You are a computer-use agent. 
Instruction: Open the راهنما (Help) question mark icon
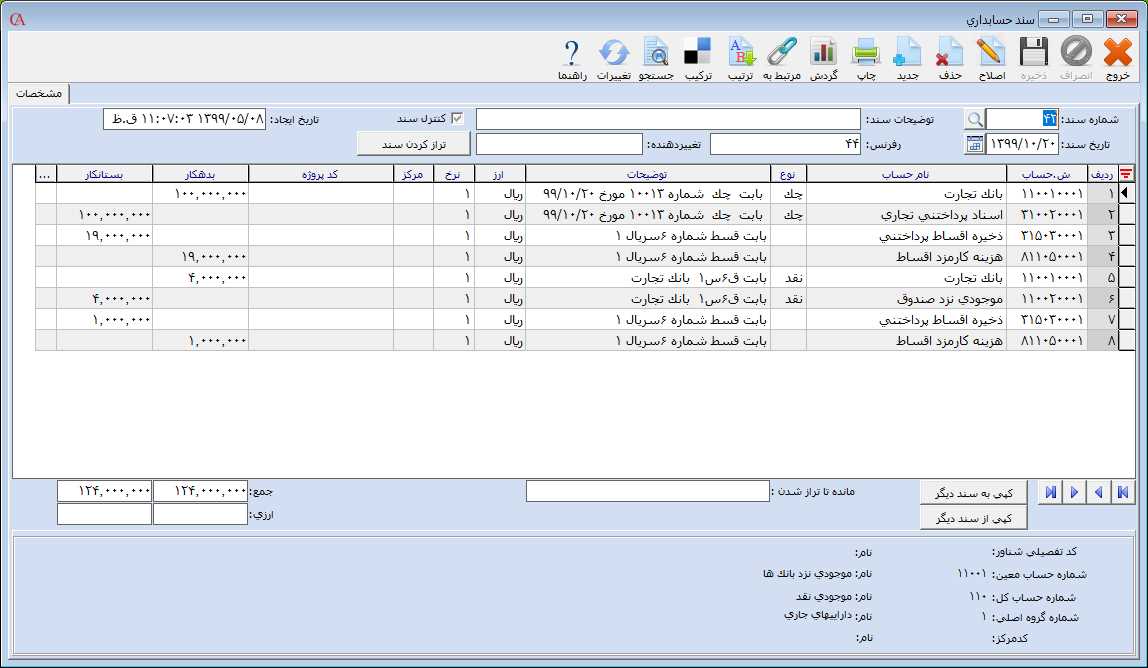[571, 54]
